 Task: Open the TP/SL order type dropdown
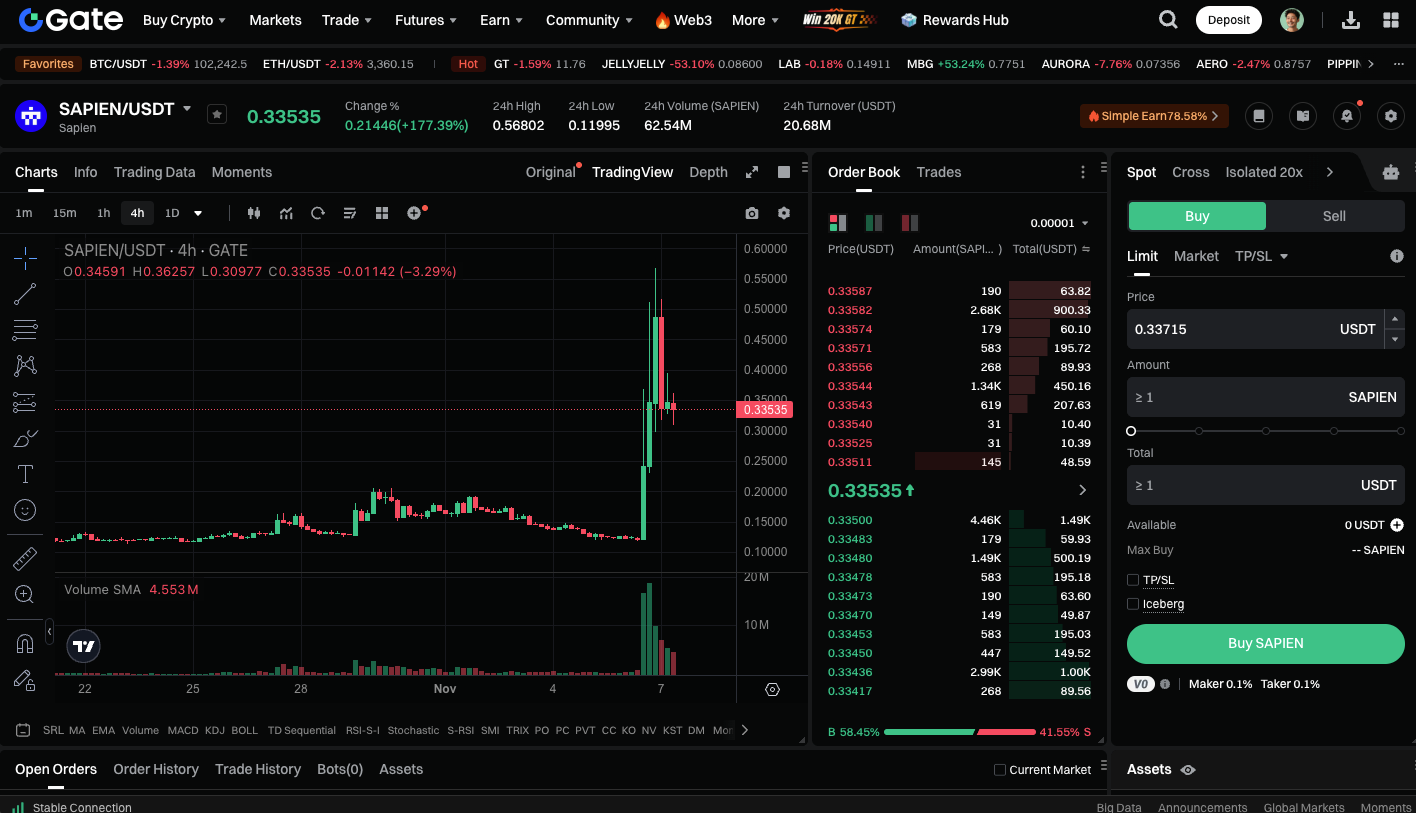pyautogui.click(x=1261, y=256)
